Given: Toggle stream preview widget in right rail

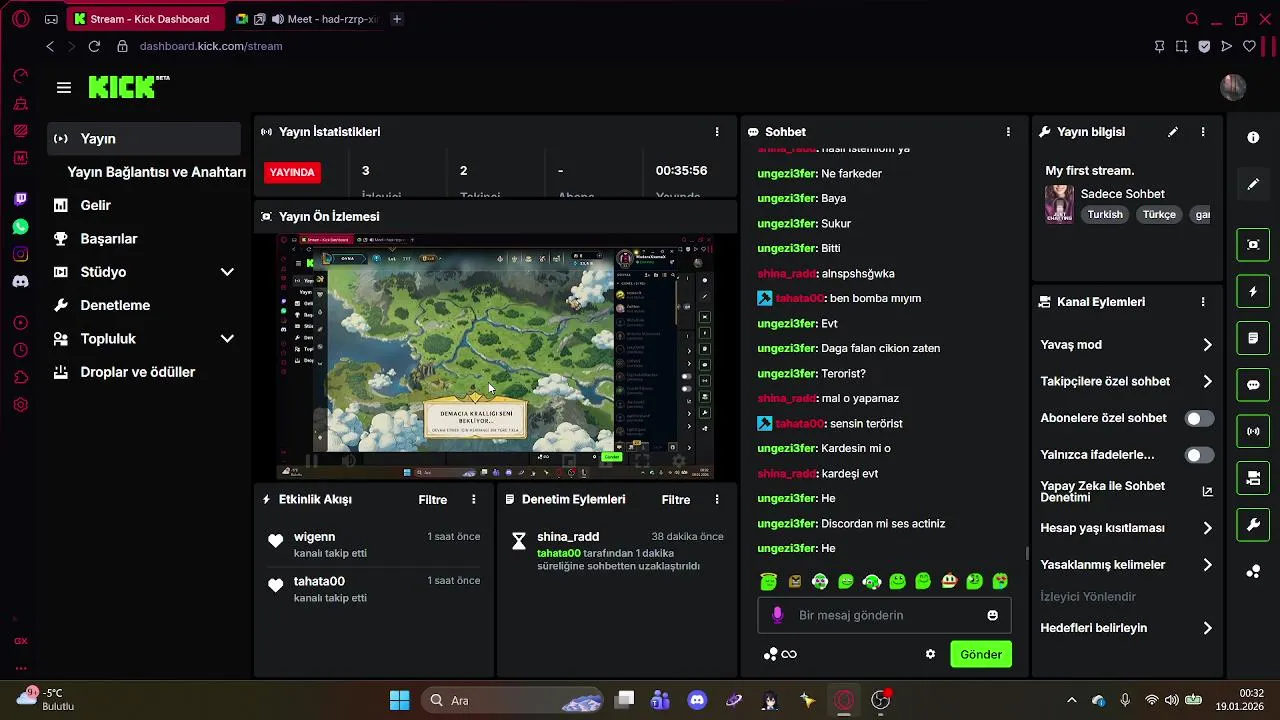Looking at the screenshot, I should (x=1253, y=244).
